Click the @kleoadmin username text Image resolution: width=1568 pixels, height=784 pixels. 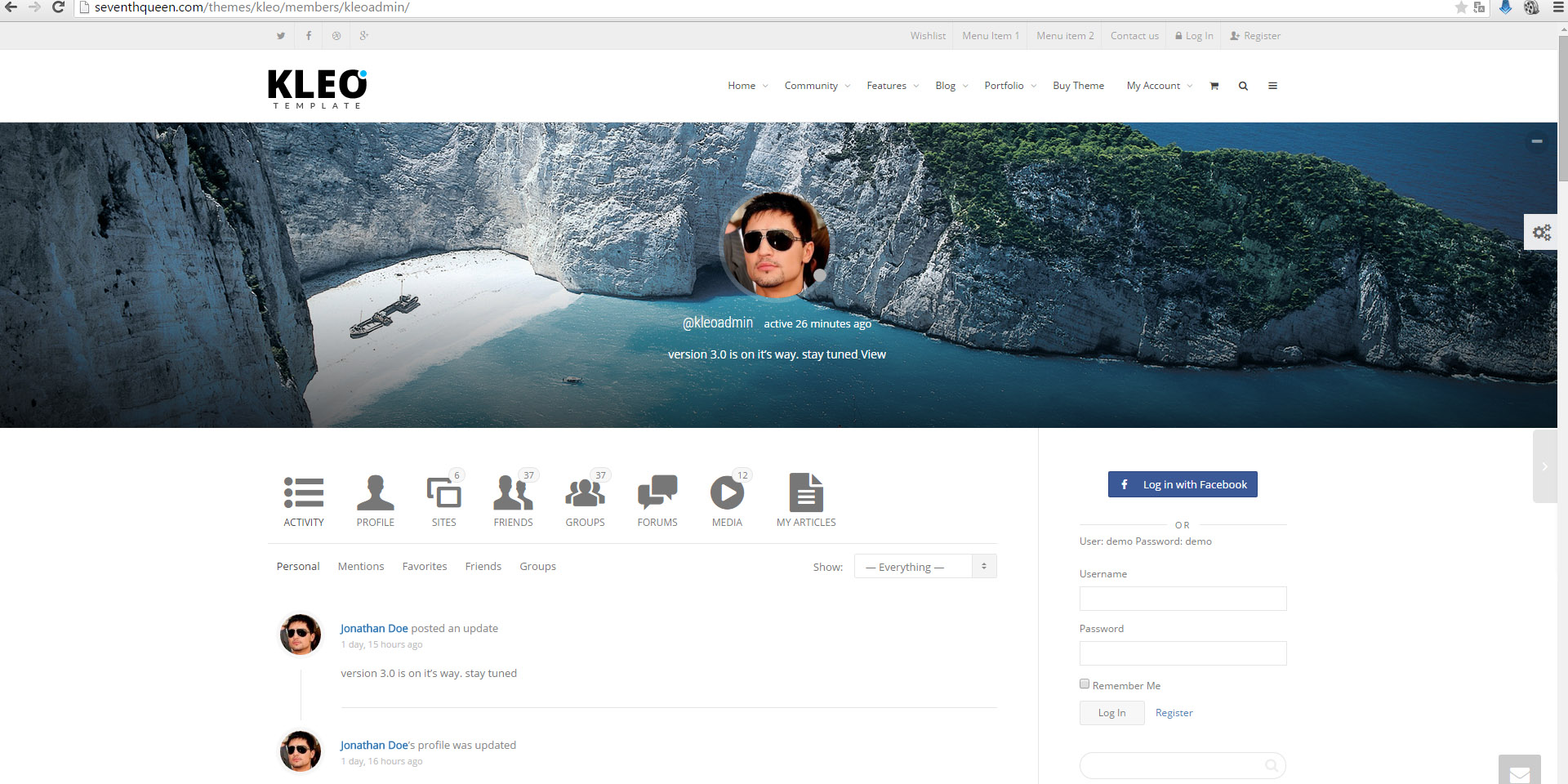coord(718,323)
